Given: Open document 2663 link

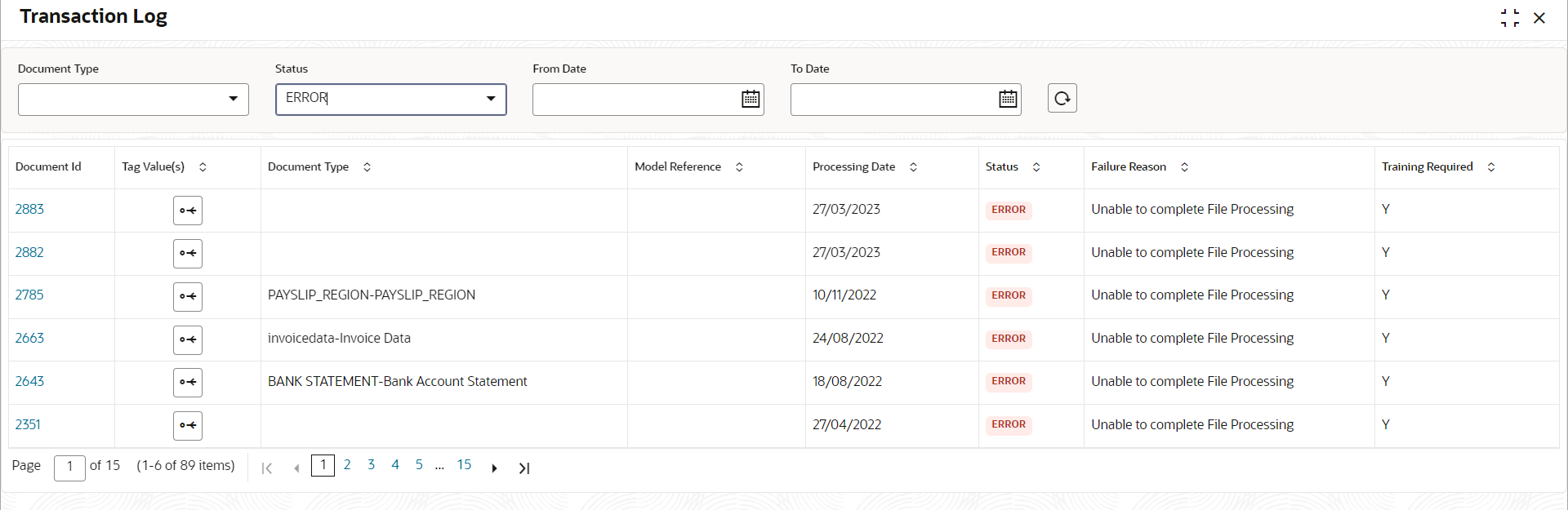Looking at the screenshot, I should click(x=29, y=338).
